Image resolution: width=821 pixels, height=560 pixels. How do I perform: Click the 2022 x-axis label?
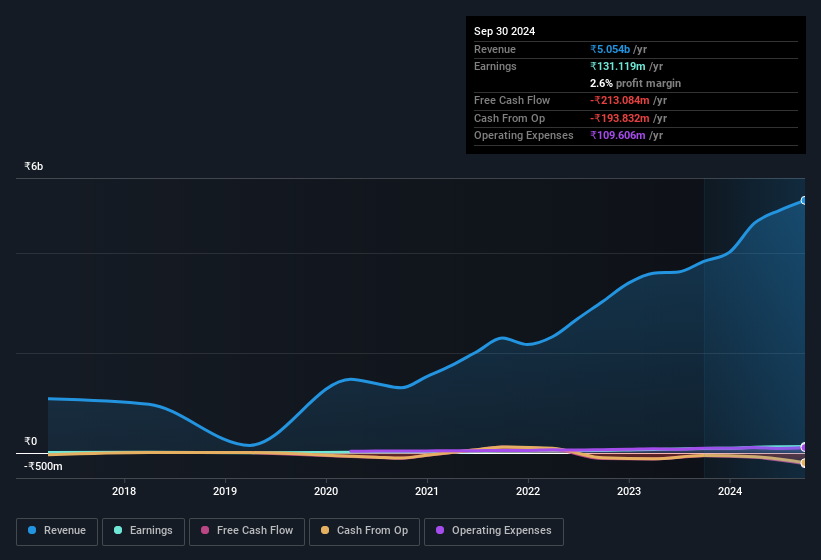(528, 491)
